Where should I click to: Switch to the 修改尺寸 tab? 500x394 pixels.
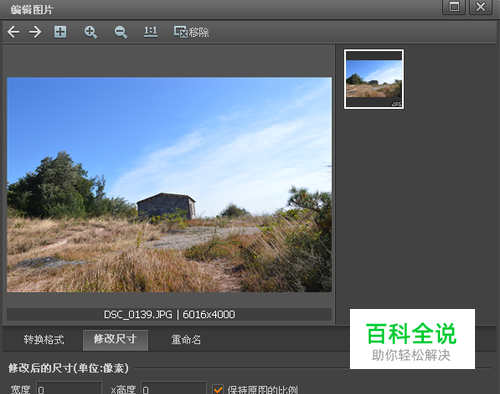point(115,340)
